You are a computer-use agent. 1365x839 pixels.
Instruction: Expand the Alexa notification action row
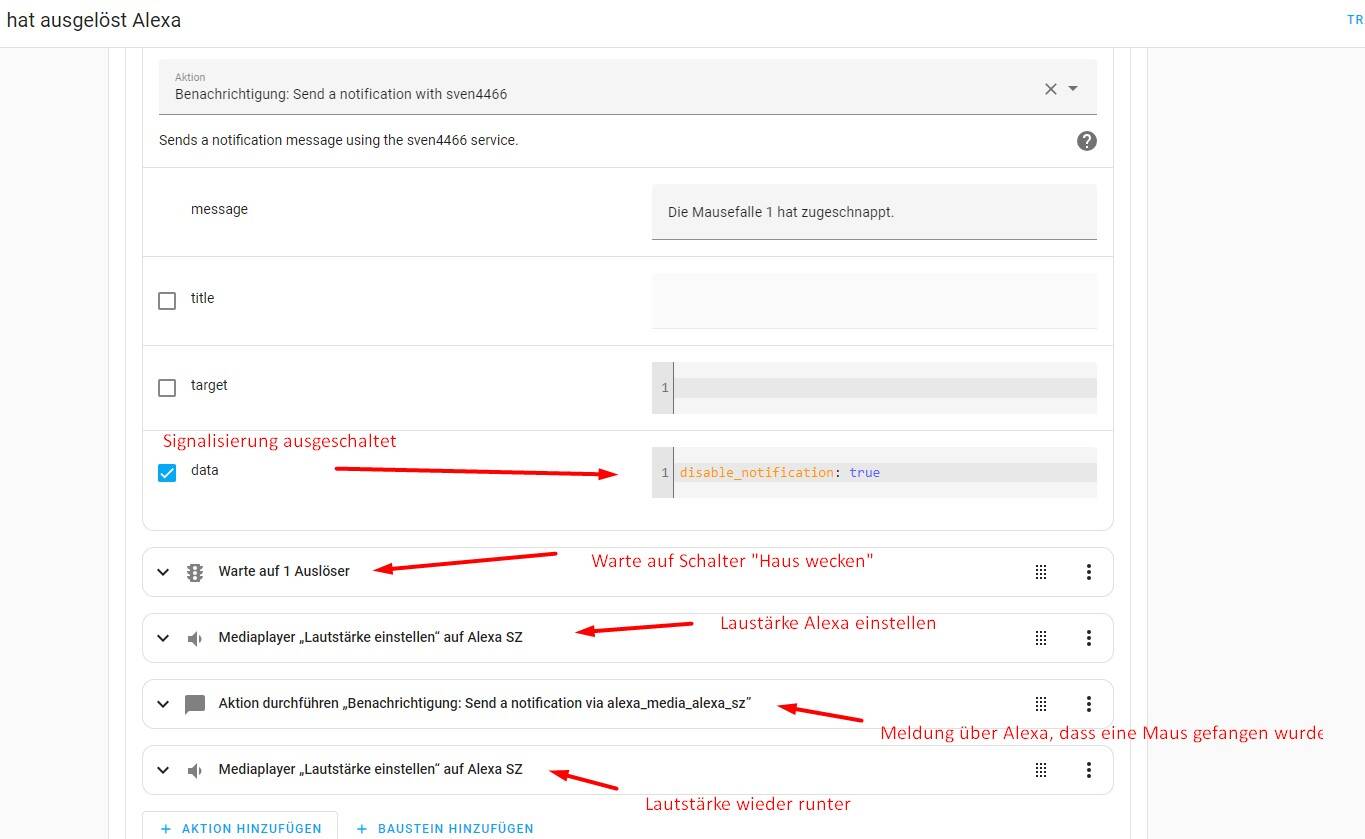[x=164, y=704]
